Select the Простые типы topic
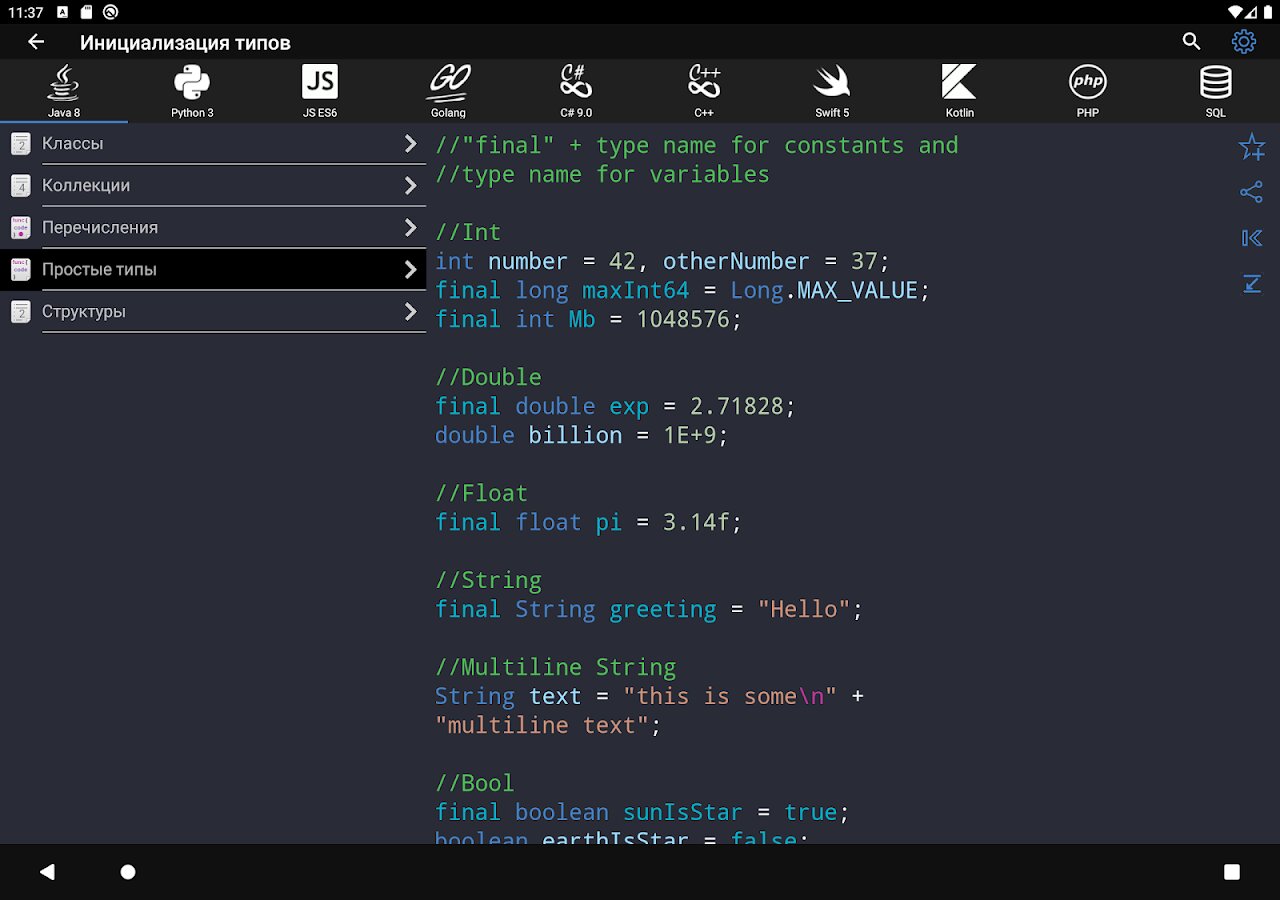1280x900 pixels. (x=214, y=270)
